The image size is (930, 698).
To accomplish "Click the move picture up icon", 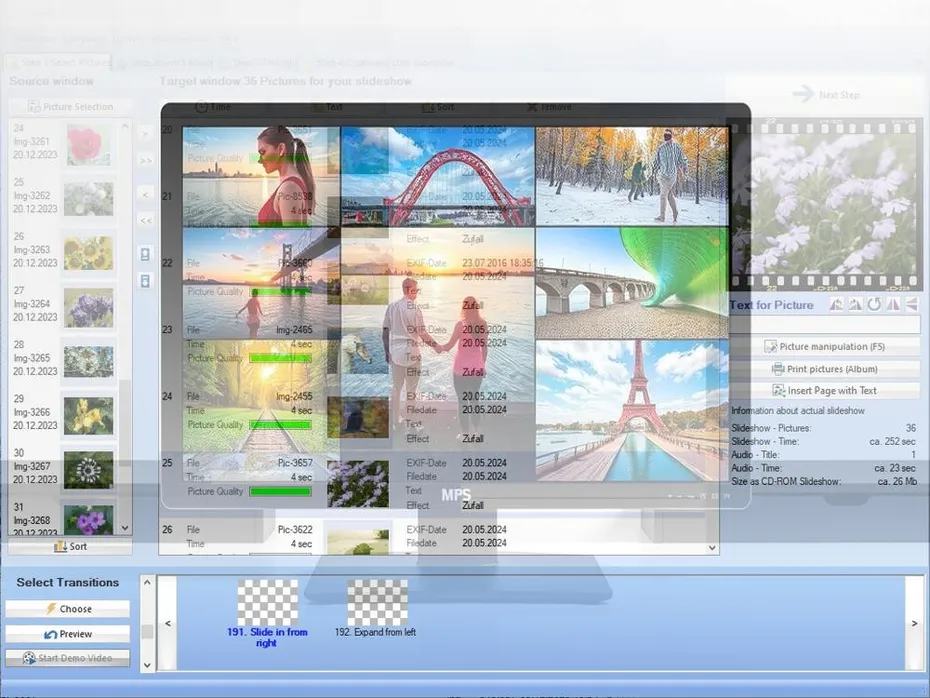I will [145, 255].
